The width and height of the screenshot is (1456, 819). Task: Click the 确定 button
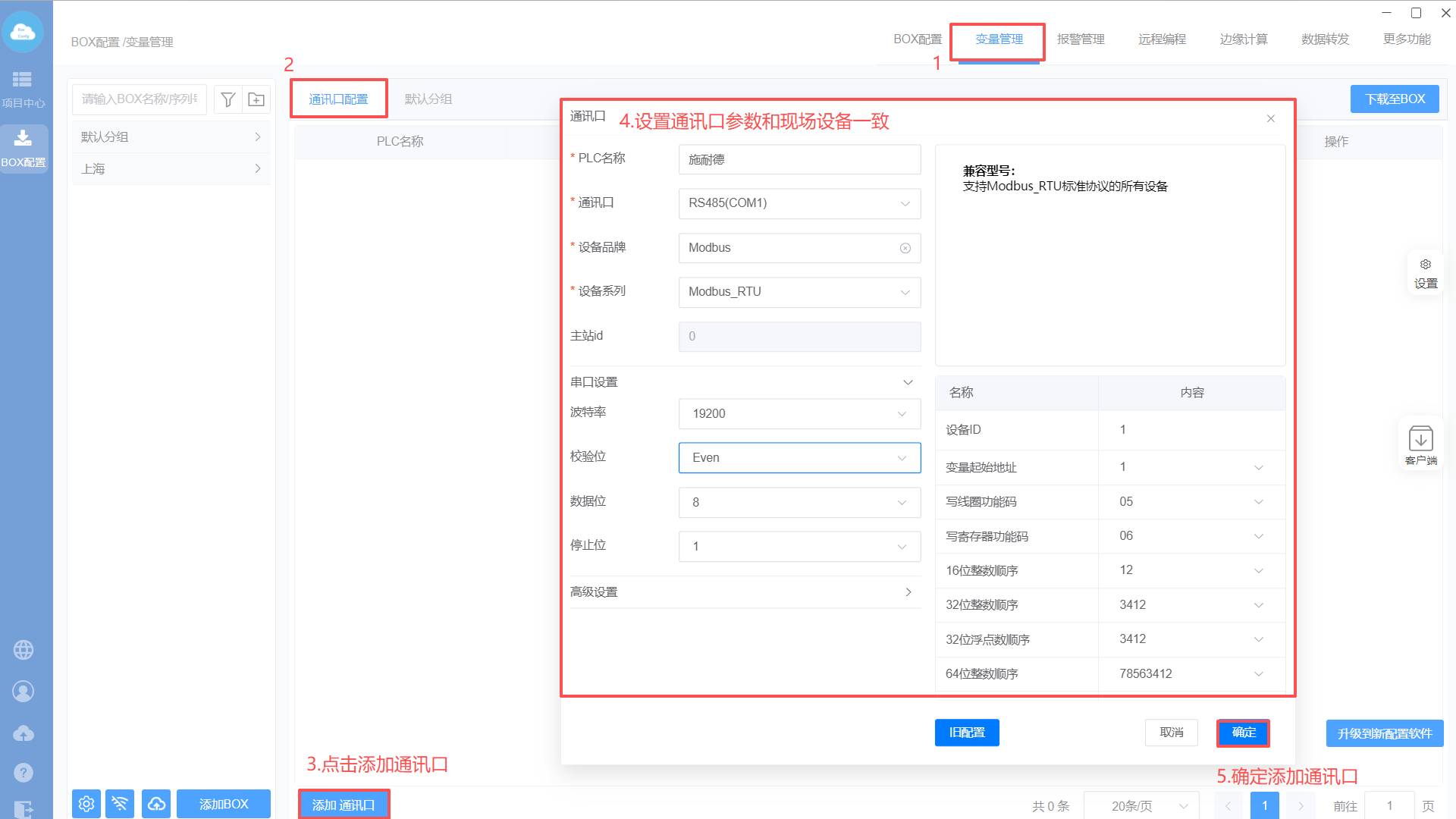1244,733
